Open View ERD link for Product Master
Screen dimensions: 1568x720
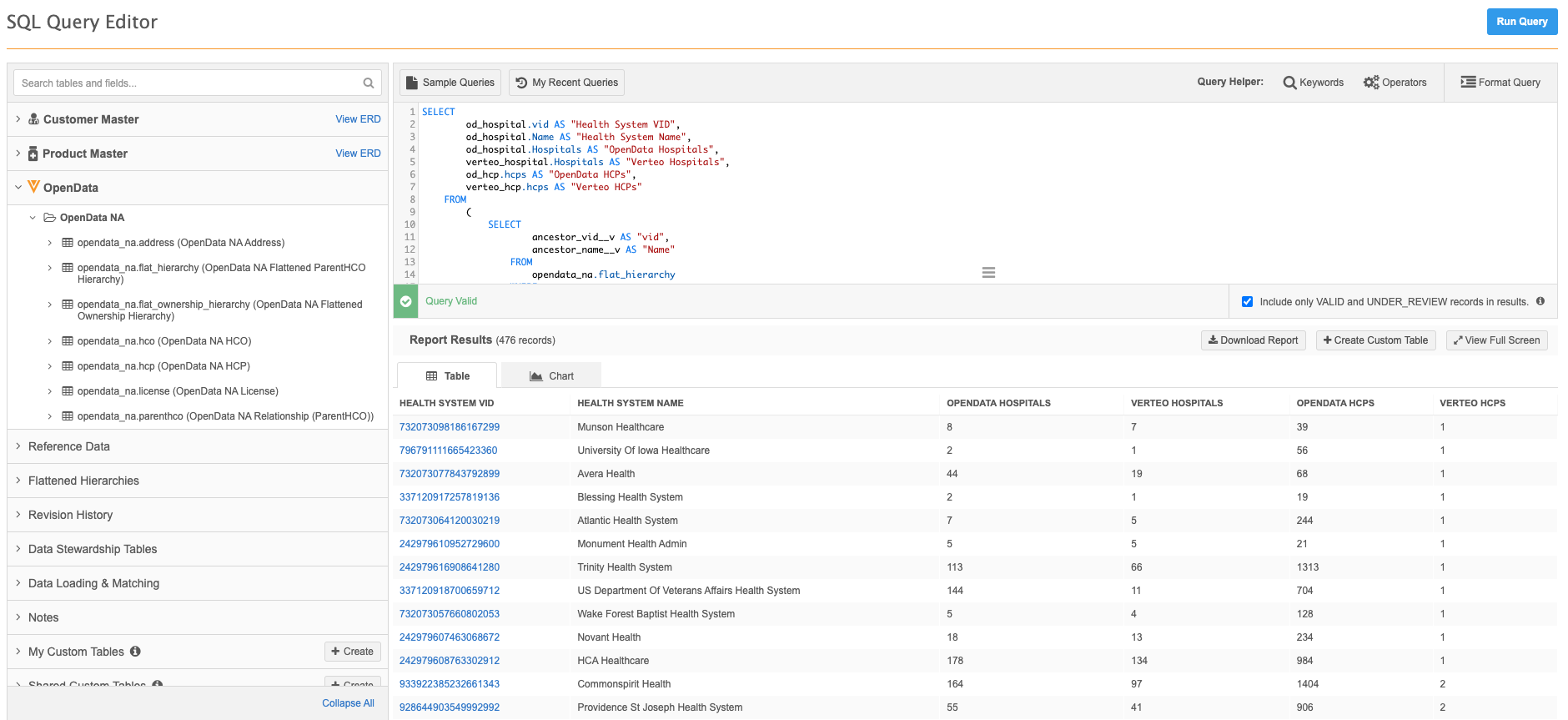(x=358, y=154)
